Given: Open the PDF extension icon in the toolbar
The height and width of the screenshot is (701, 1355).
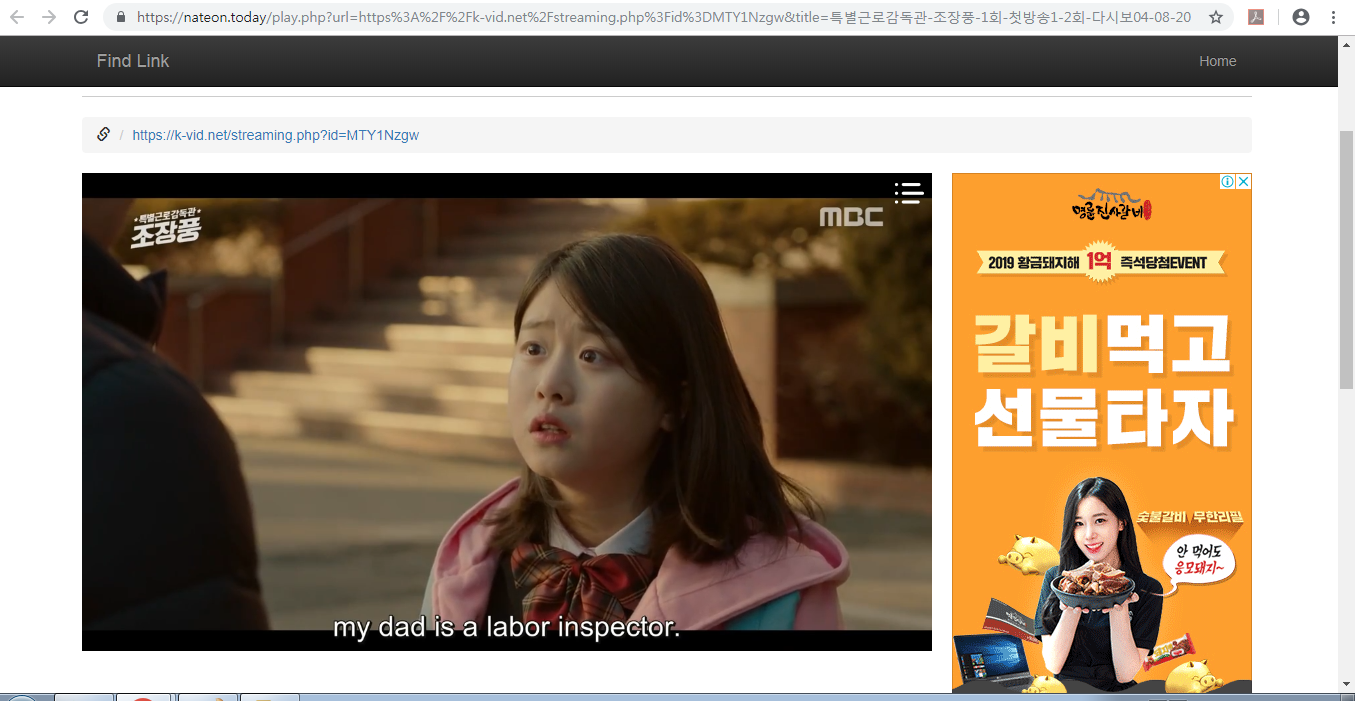Looking at the screenshot, I should 1256,17.
